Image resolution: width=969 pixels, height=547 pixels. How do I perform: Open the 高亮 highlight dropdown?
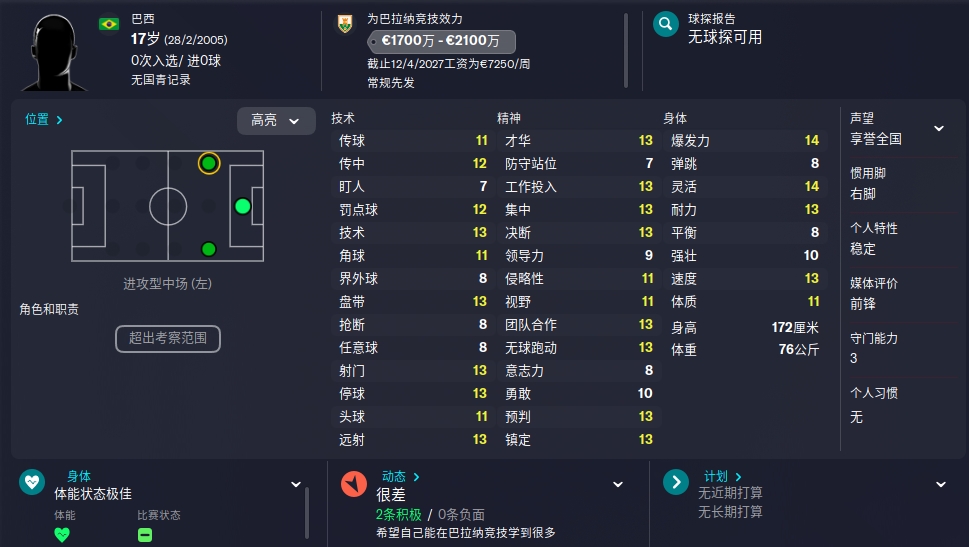click(x=276, y=121)
